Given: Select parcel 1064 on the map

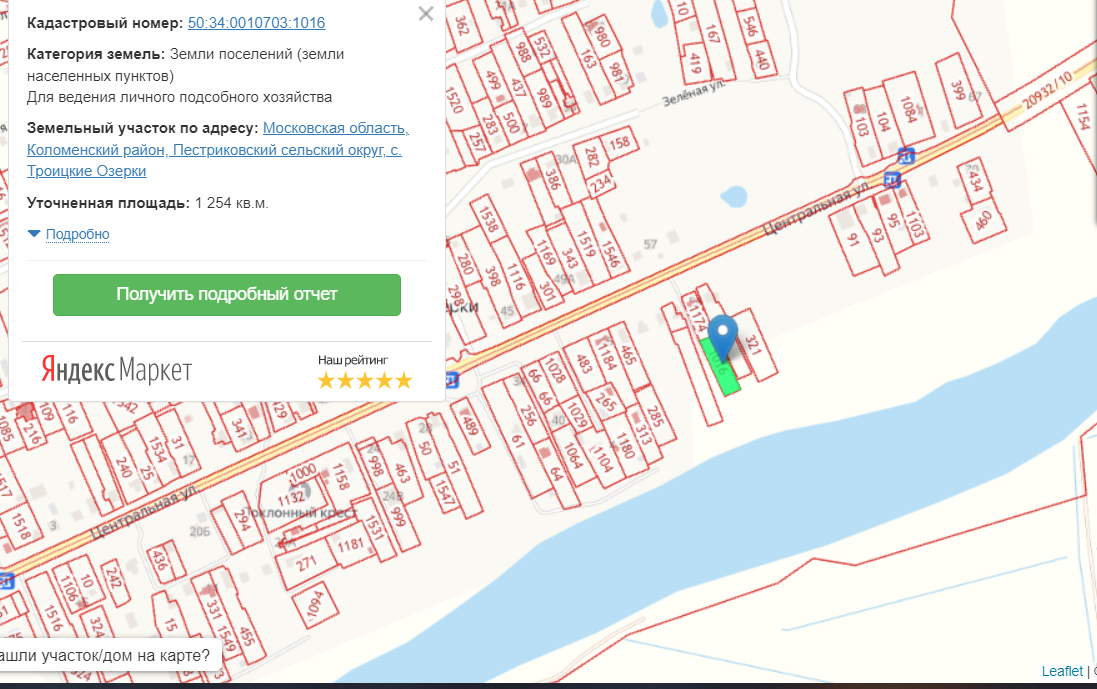Looking at the screenshot, I should click(x=572, y=454).
